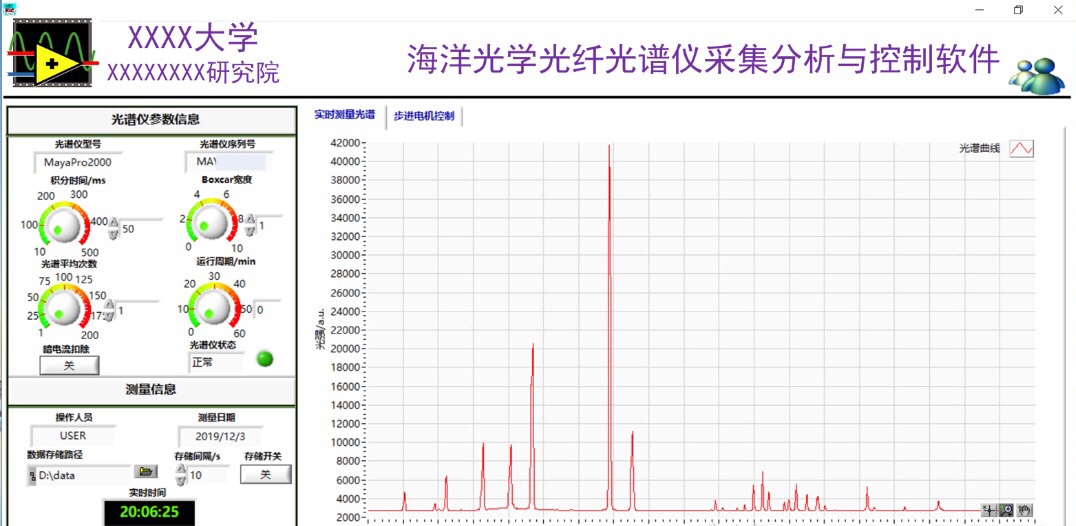
Task: Click the 积分时间 value field showing 50
Action: pyautogui.click(x=141, y=228)
